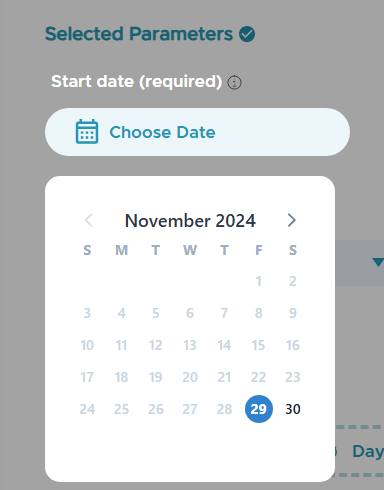Click the partially visible Day option
This screenshot has width=384, height=490.
368,451
